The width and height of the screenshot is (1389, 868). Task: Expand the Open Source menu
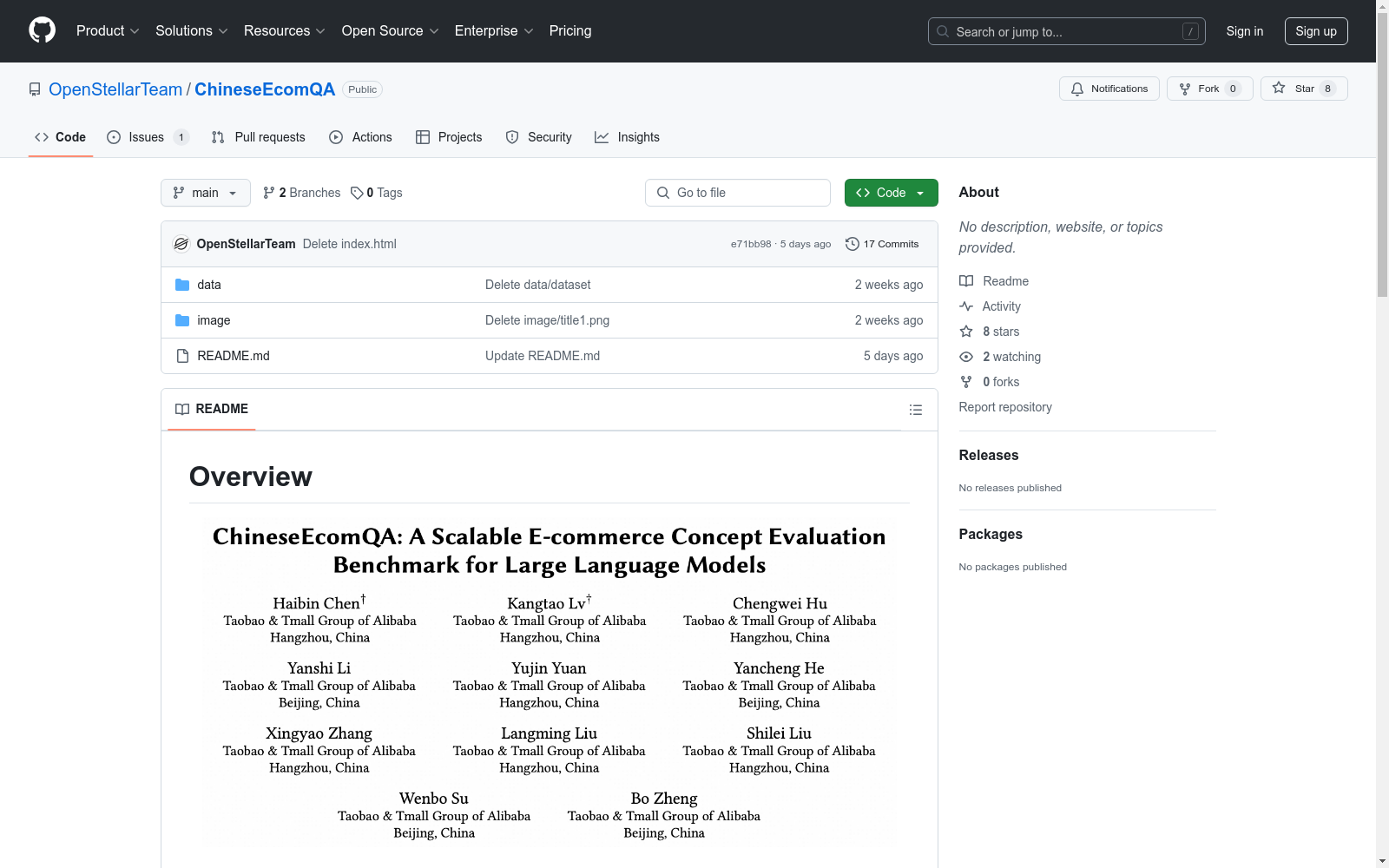coord(391,30)
